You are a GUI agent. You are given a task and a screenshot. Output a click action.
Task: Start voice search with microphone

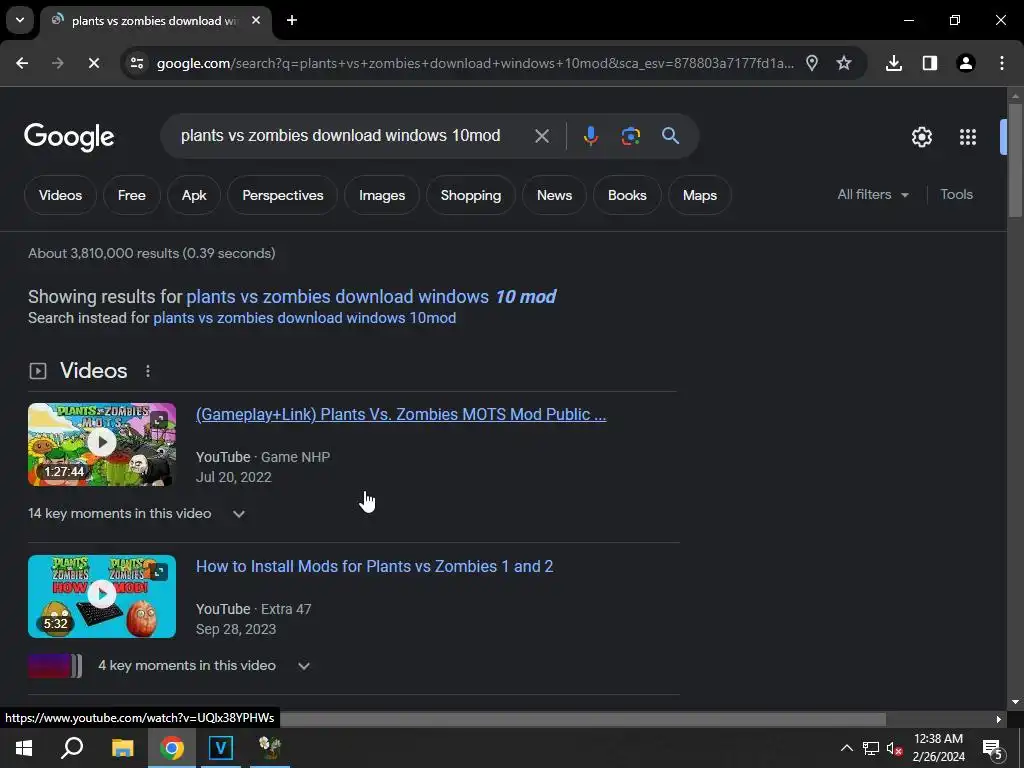[590, 136]
